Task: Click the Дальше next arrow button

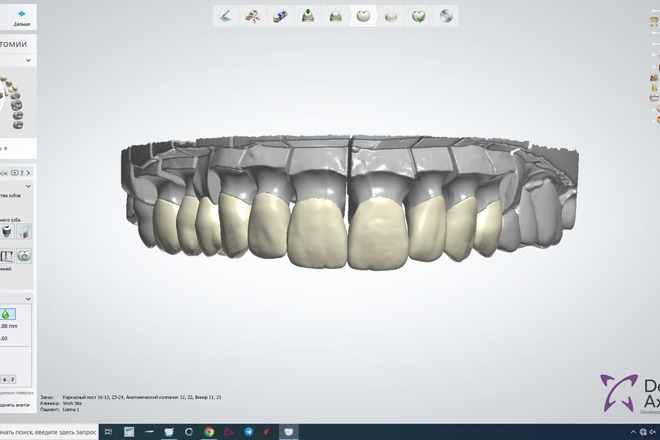Action: [21, 17]
